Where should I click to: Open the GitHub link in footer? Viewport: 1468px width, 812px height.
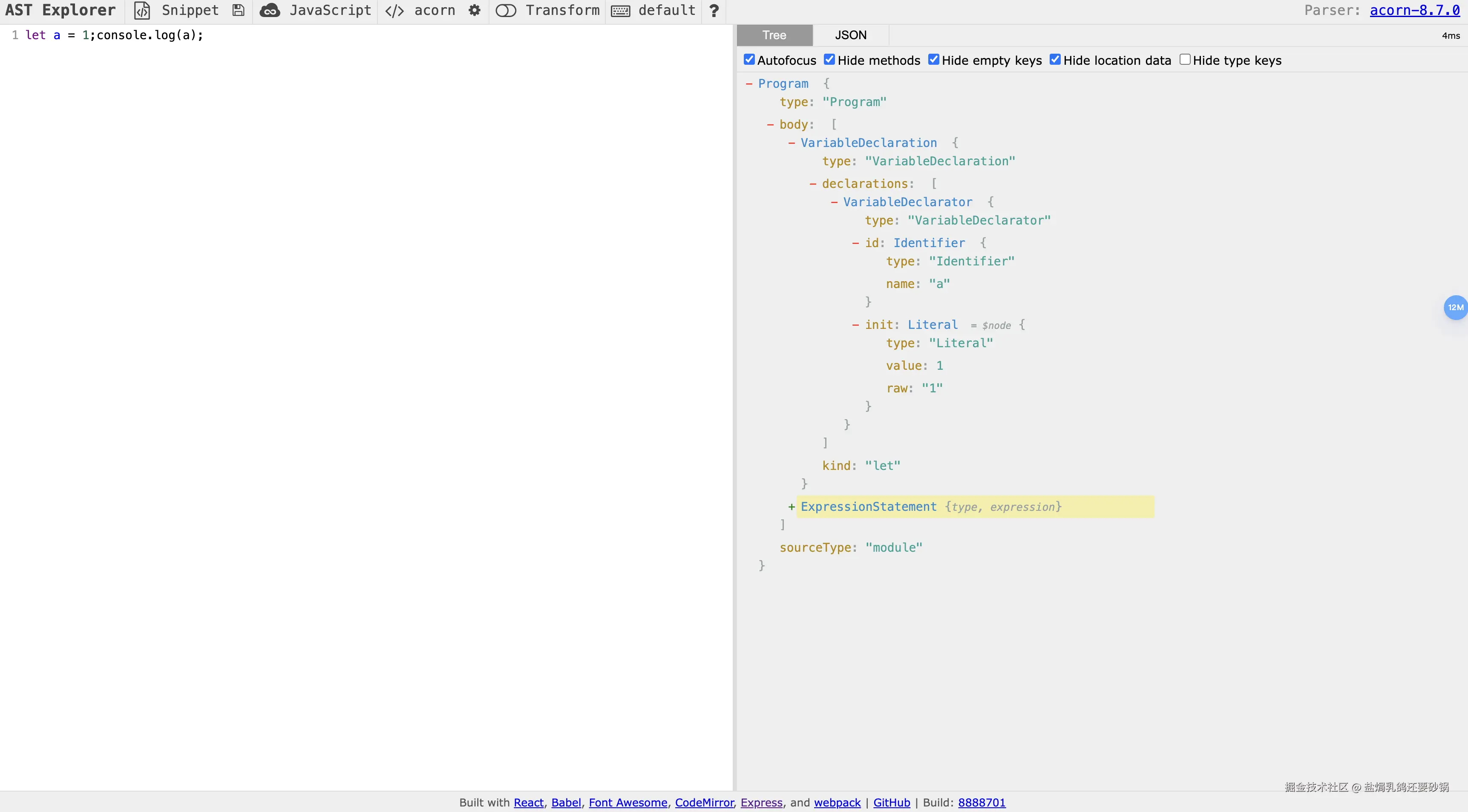[891, 802]
